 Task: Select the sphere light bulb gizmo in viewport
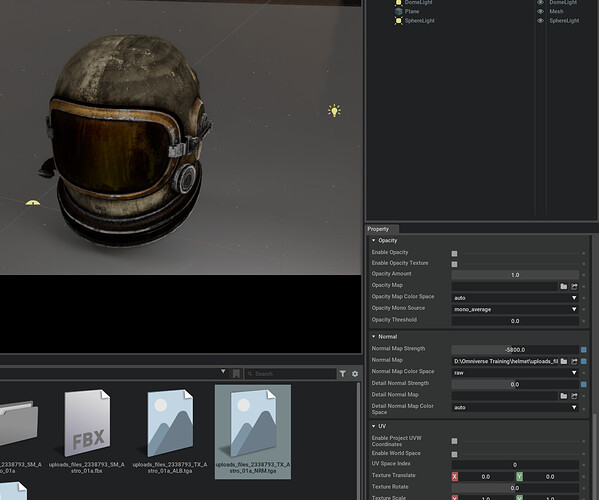click(x=334, y=111)
